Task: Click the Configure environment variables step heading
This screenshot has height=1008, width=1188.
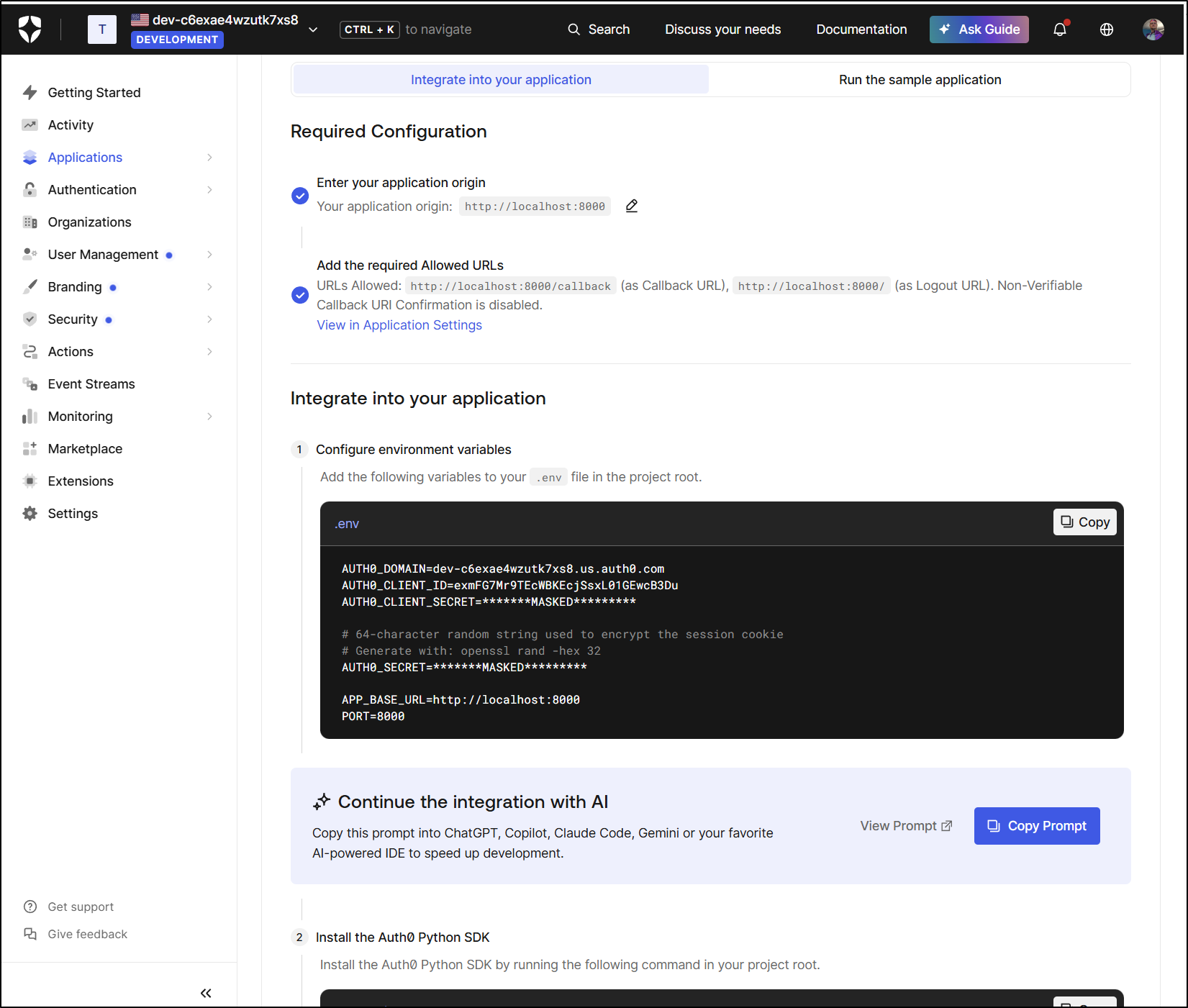Action: click(413, 450)
